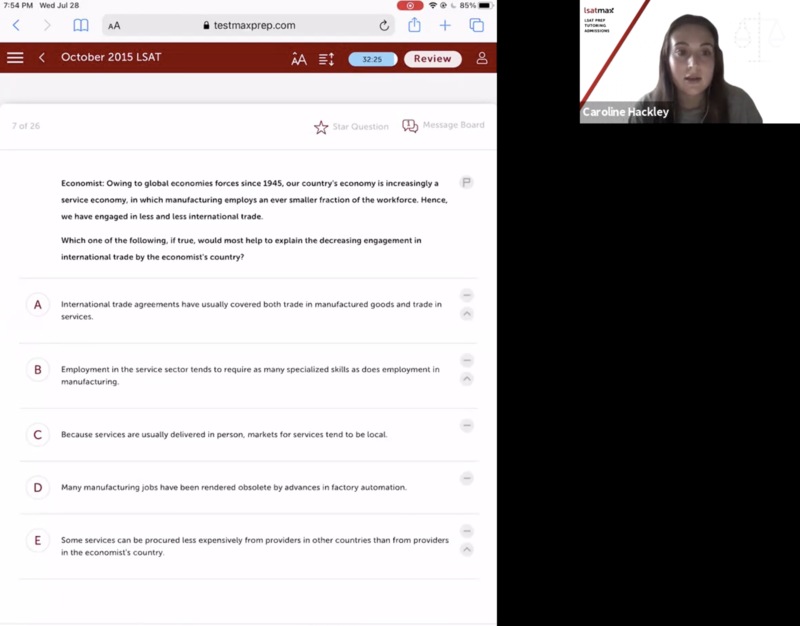The height and width of the screenshot is (626, 800).
Task: Click the passage flag icon beside the stimulus
Action: [x=466, y=182]
